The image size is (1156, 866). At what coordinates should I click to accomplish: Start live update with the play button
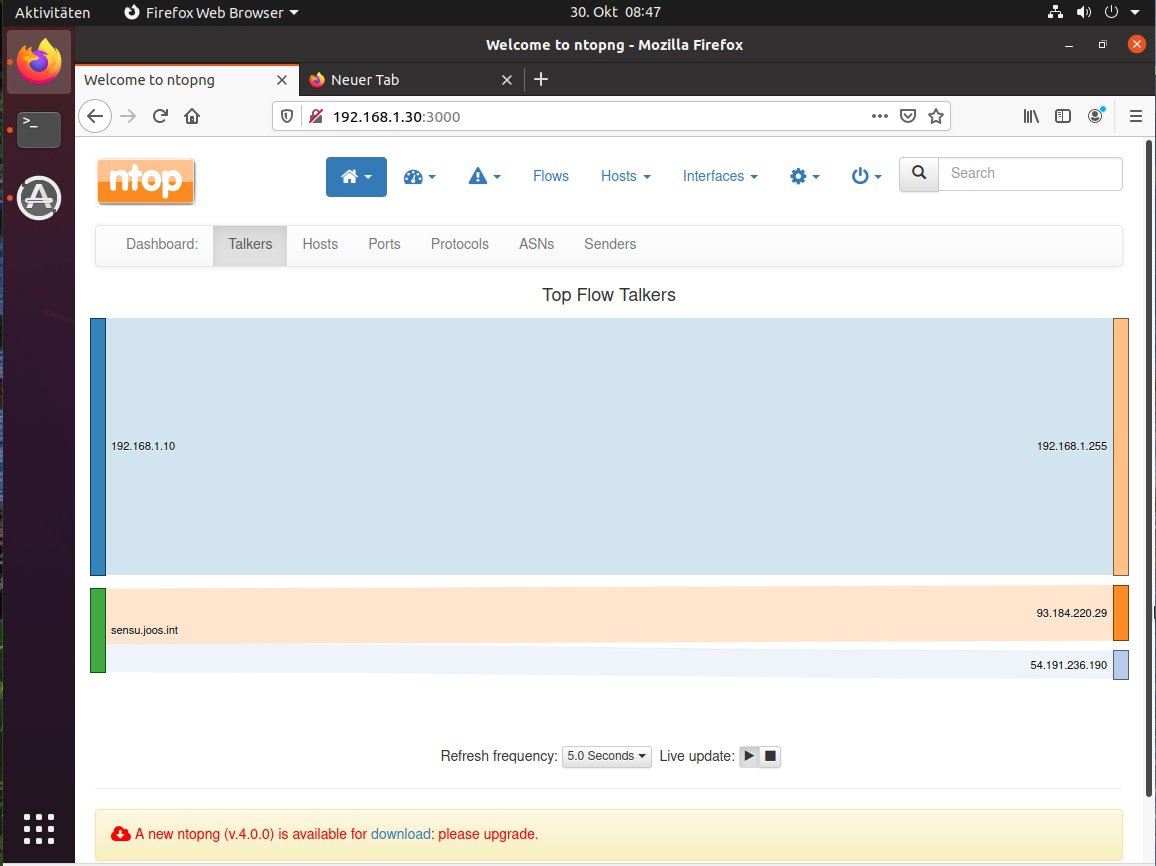pyautogui.click(x=749, y=756)
